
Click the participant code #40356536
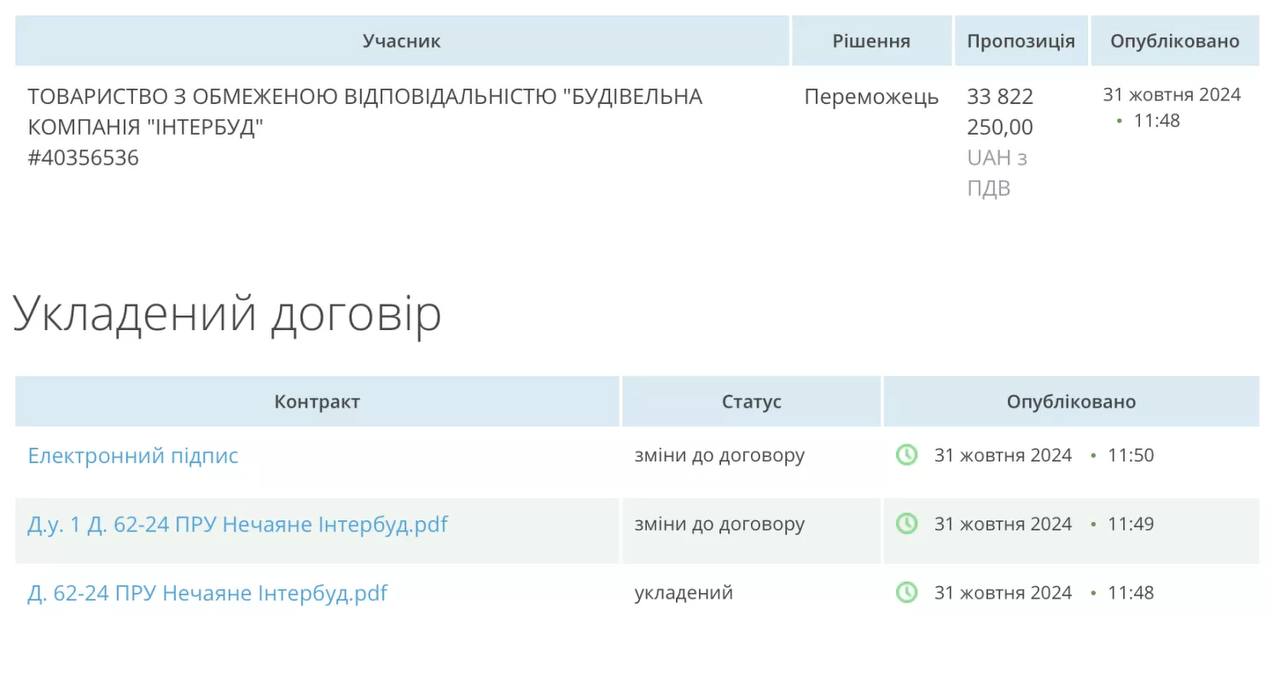[x=83, y=158]
